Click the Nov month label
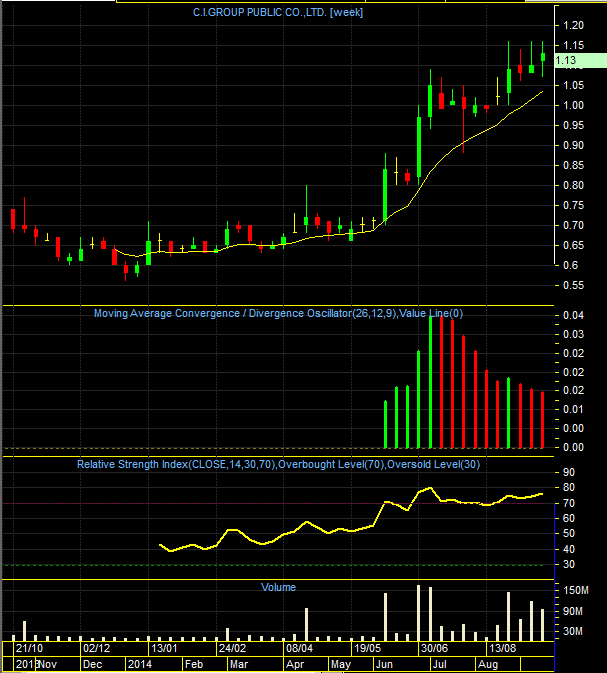 coord(48,664)
